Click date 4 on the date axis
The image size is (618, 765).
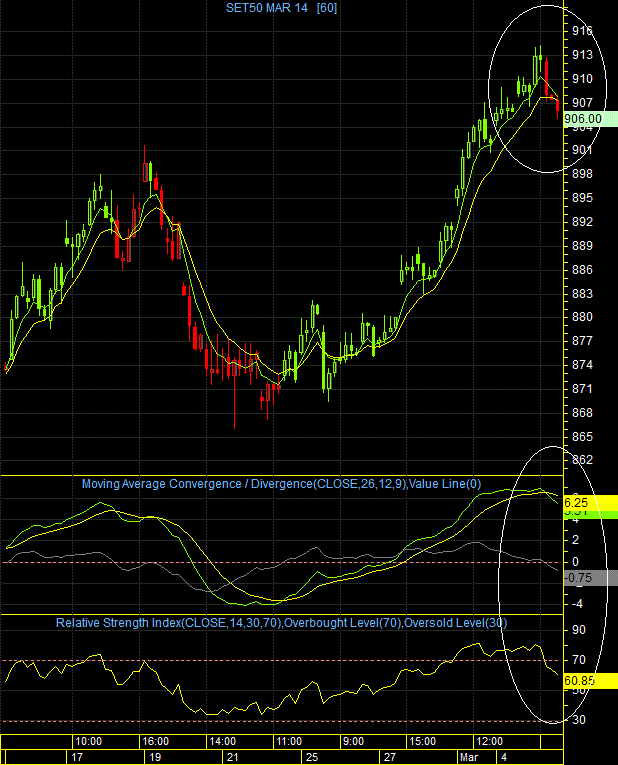click(504, 758)
